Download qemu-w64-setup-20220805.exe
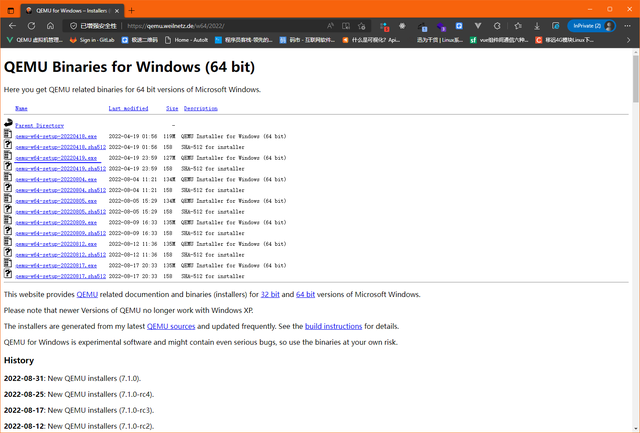Image resolution: width=640 pixels, height=433 pixels. pyautogui.click(x=56, y=201)
